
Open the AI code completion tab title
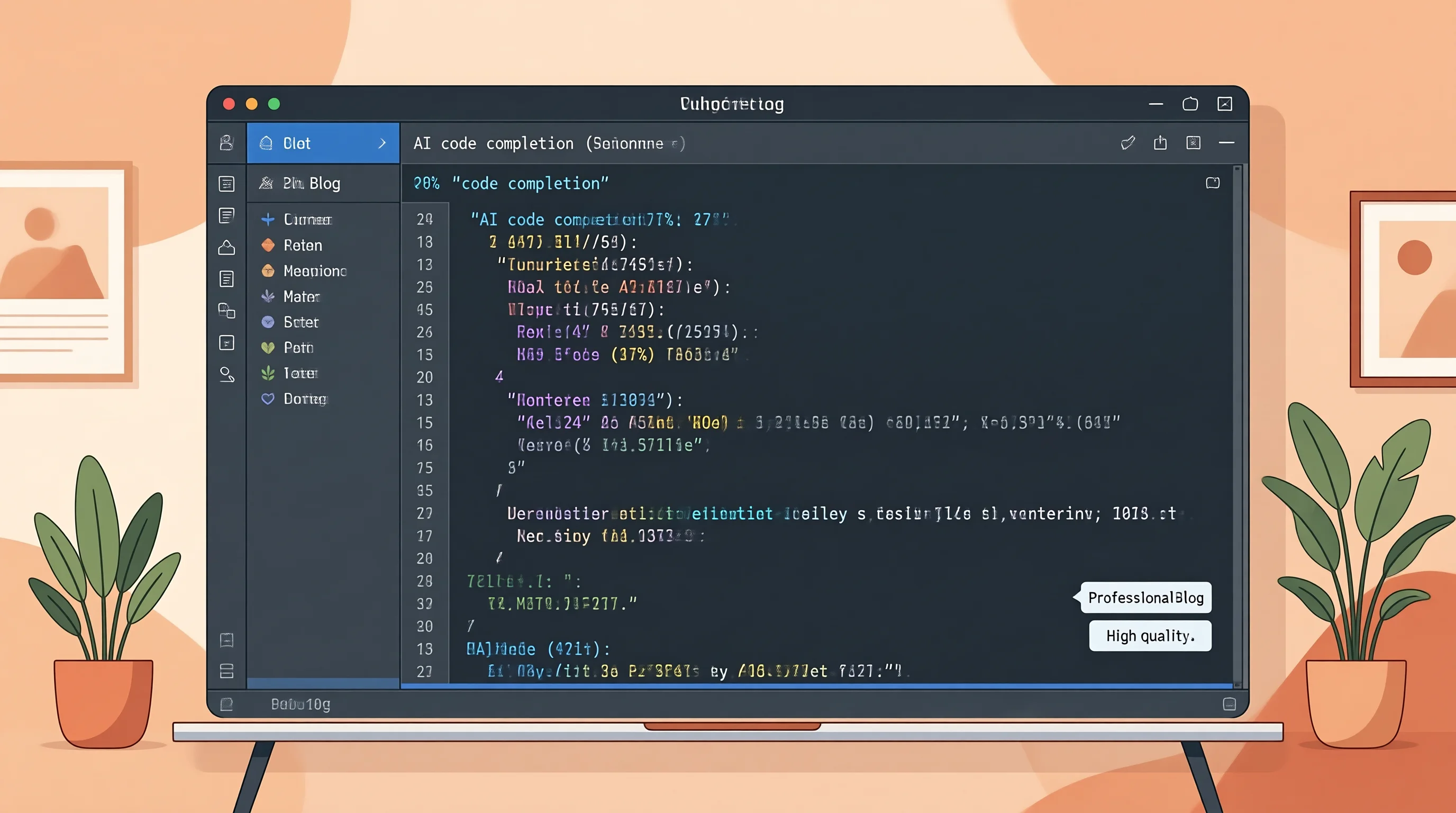pyautogui.click(x=549, y=143)
